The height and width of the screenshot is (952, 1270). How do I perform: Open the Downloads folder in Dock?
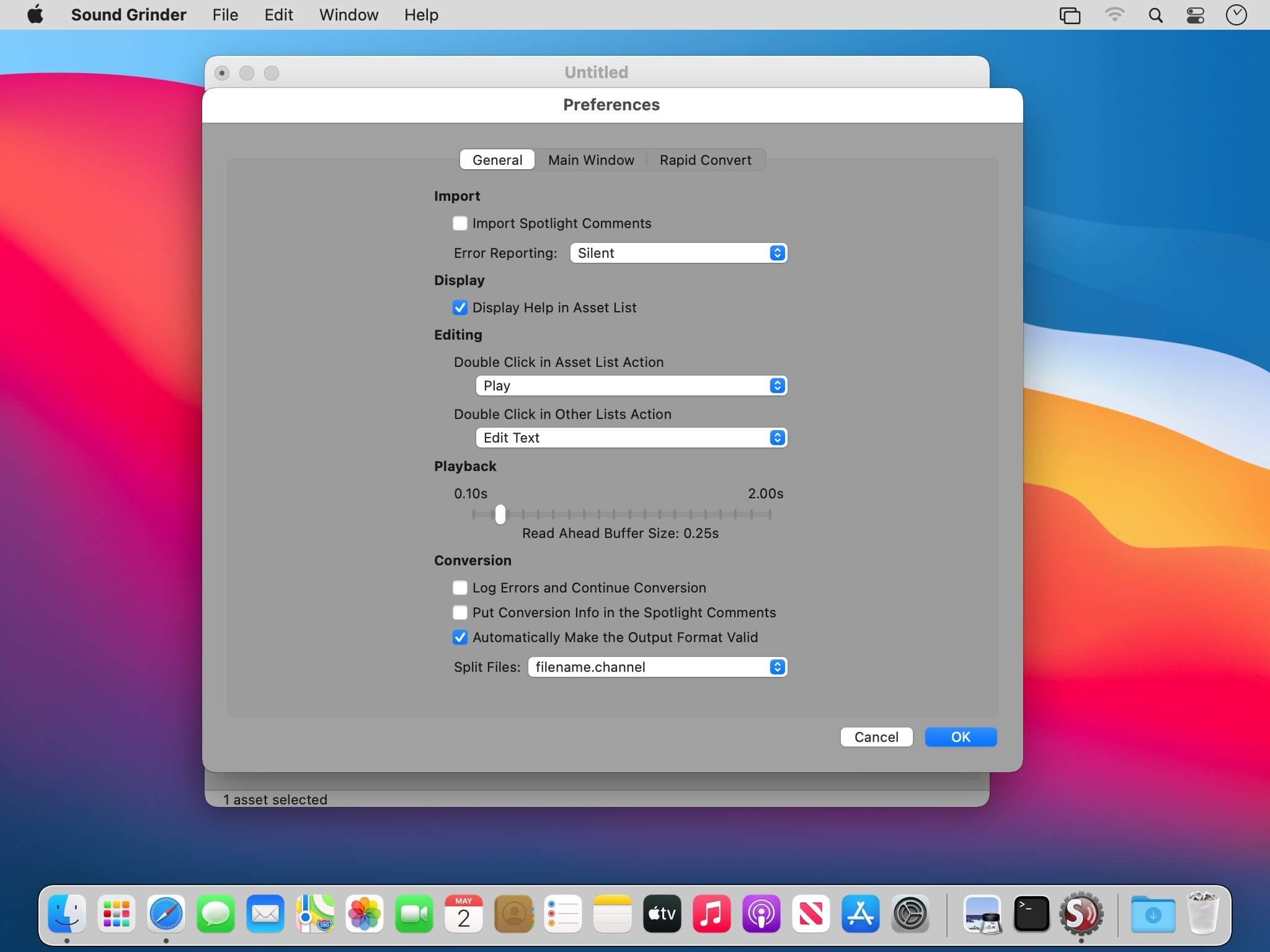pos(1152,914)
